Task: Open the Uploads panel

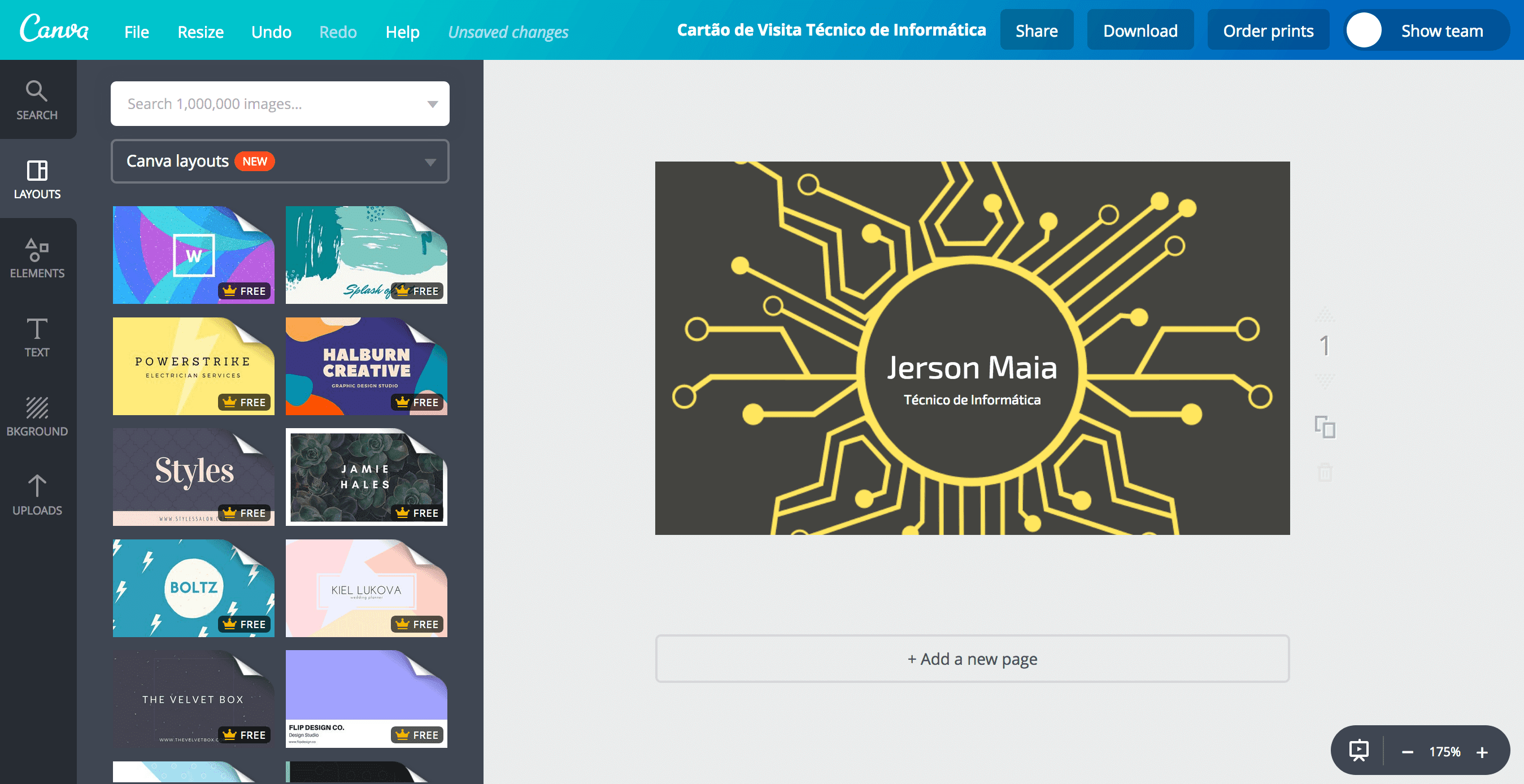Action: [37, 495]
